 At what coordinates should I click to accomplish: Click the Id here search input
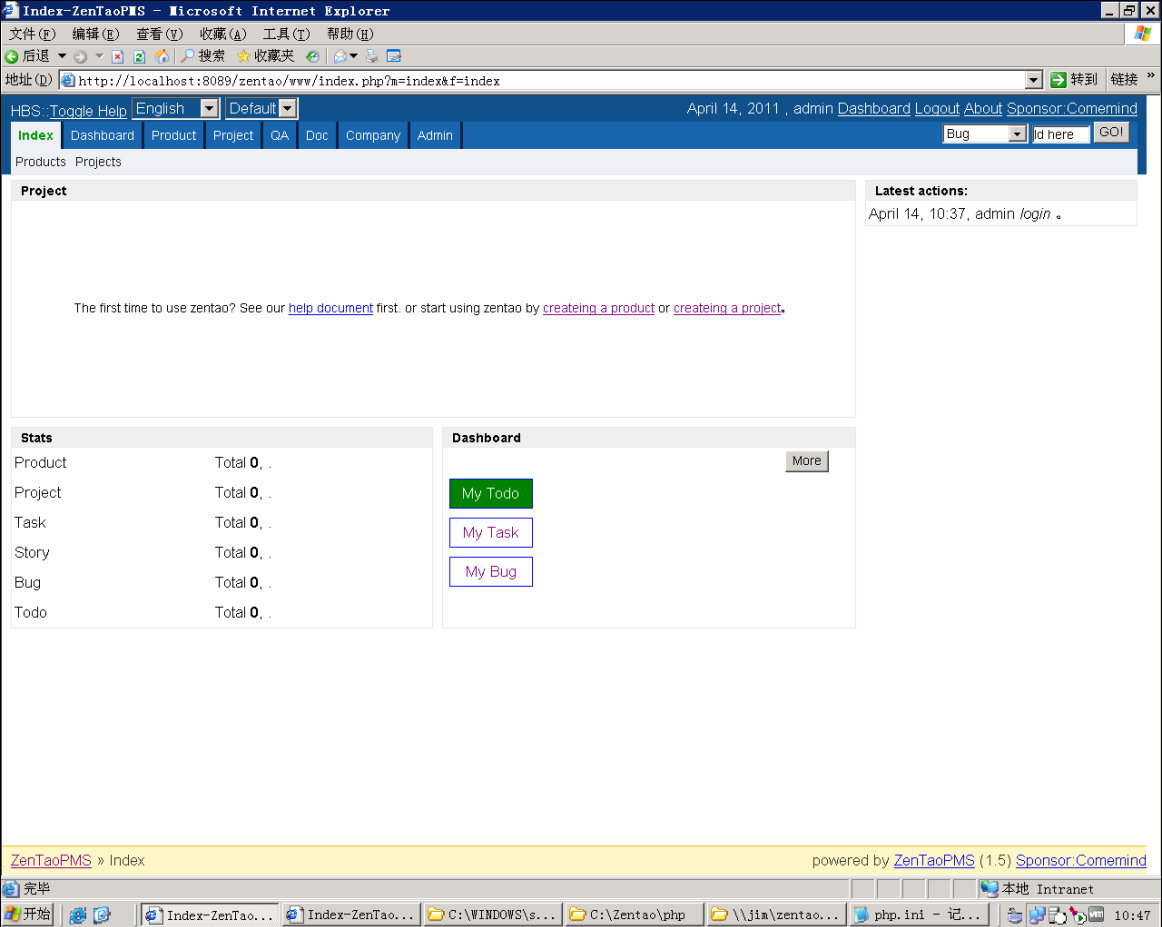pyautogui.click(x=1060, y=135)
